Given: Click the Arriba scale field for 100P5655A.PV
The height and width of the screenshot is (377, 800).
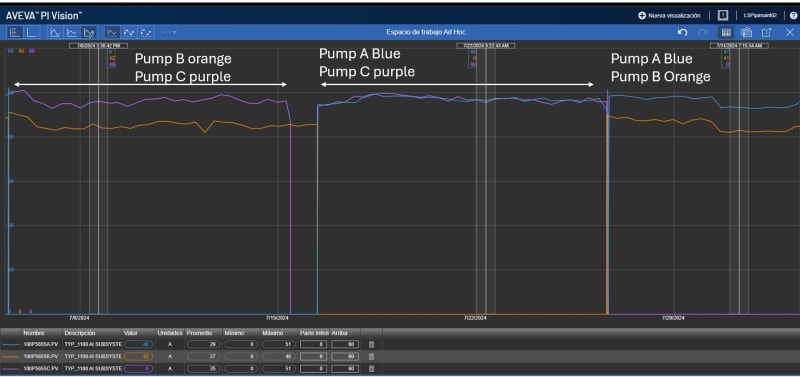Looking at the screenshot, I should 345,345.
